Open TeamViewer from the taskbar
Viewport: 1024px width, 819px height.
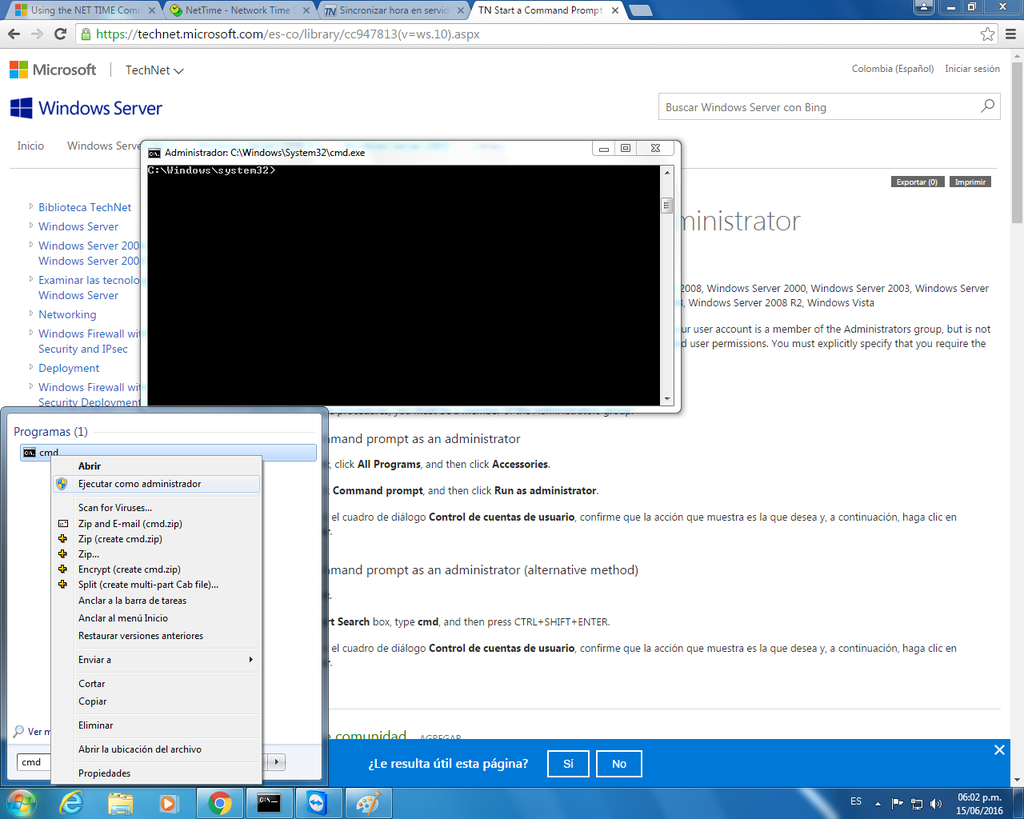(x=317, y=803)
